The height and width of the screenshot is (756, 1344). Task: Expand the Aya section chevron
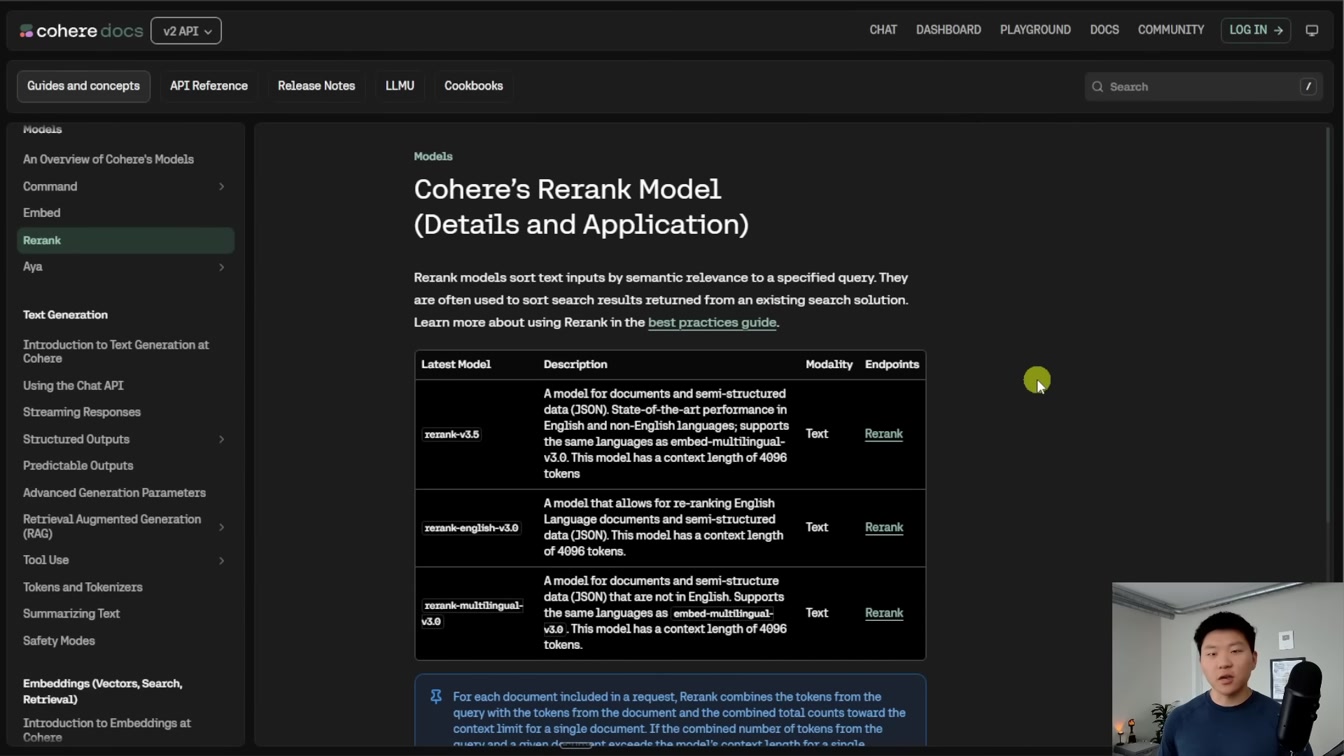(221, 267)
